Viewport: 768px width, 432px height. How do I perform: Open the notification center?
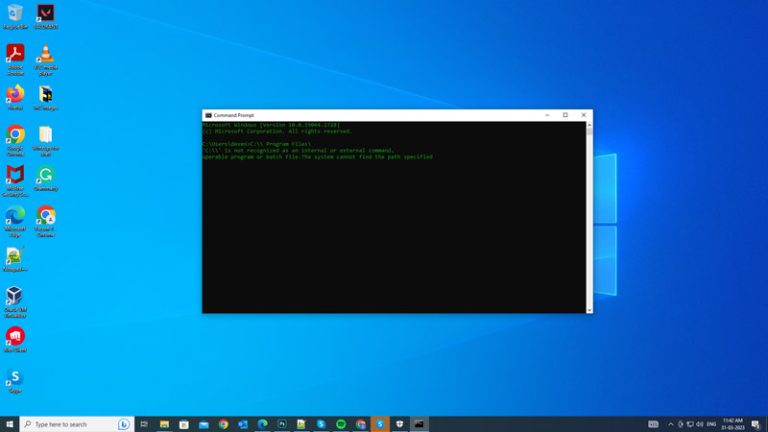pyautogui.click(x=755, y=424)
